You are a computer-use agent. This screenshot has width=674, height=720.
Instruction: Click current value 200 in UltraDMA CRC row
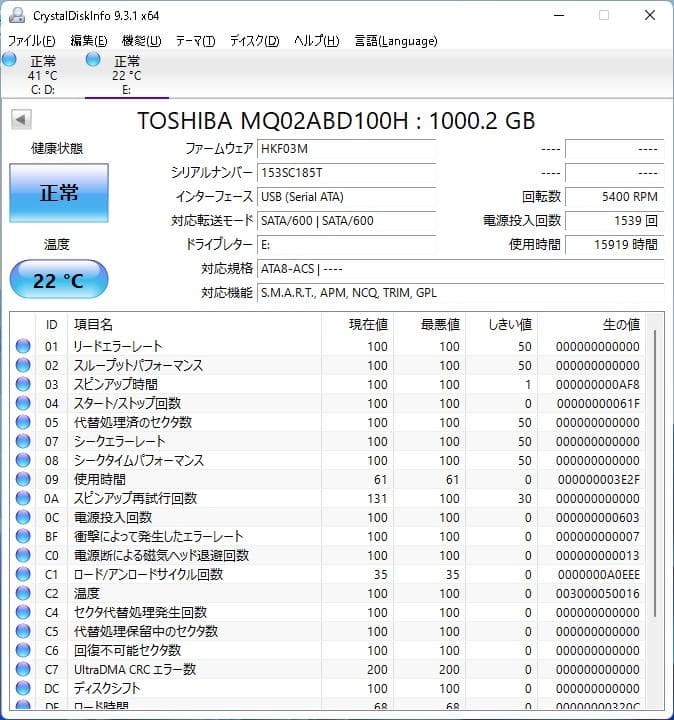[377, 669]
